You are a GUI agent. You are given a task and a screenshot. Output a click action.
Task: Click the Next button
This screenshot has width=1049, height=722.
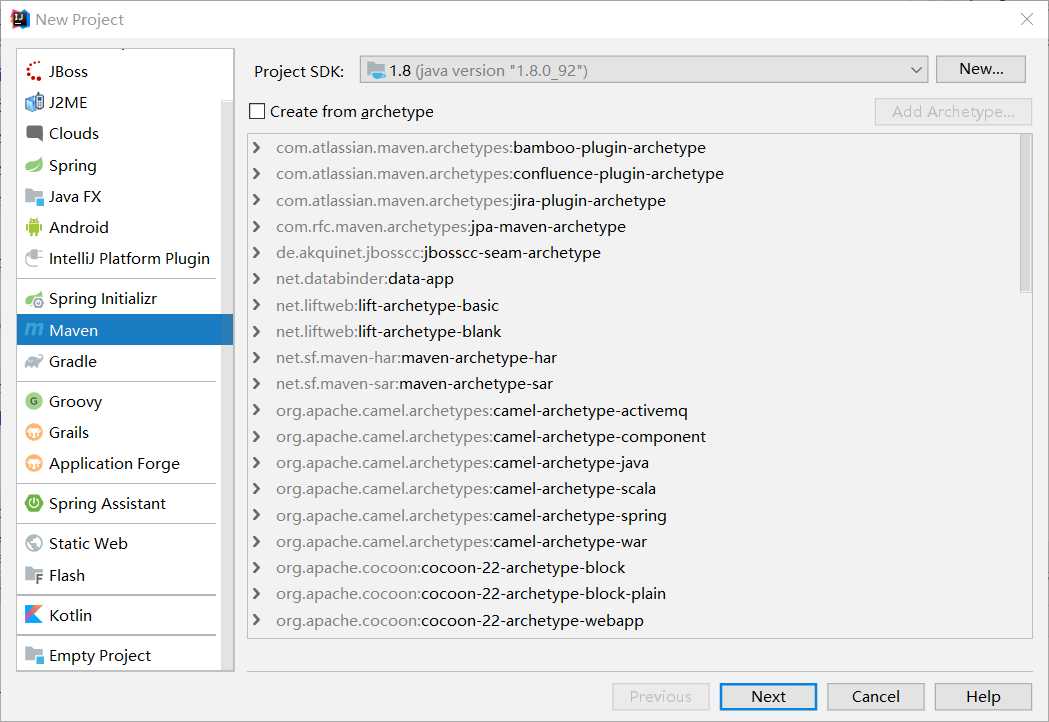coord(768,697)
